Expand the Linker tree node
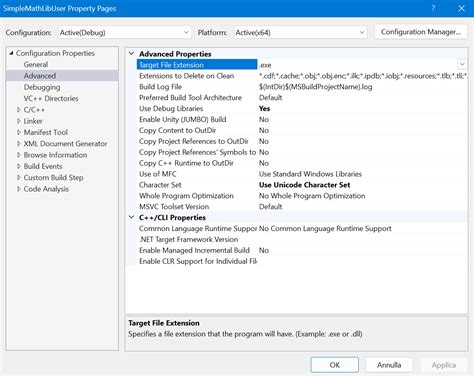 19,121
